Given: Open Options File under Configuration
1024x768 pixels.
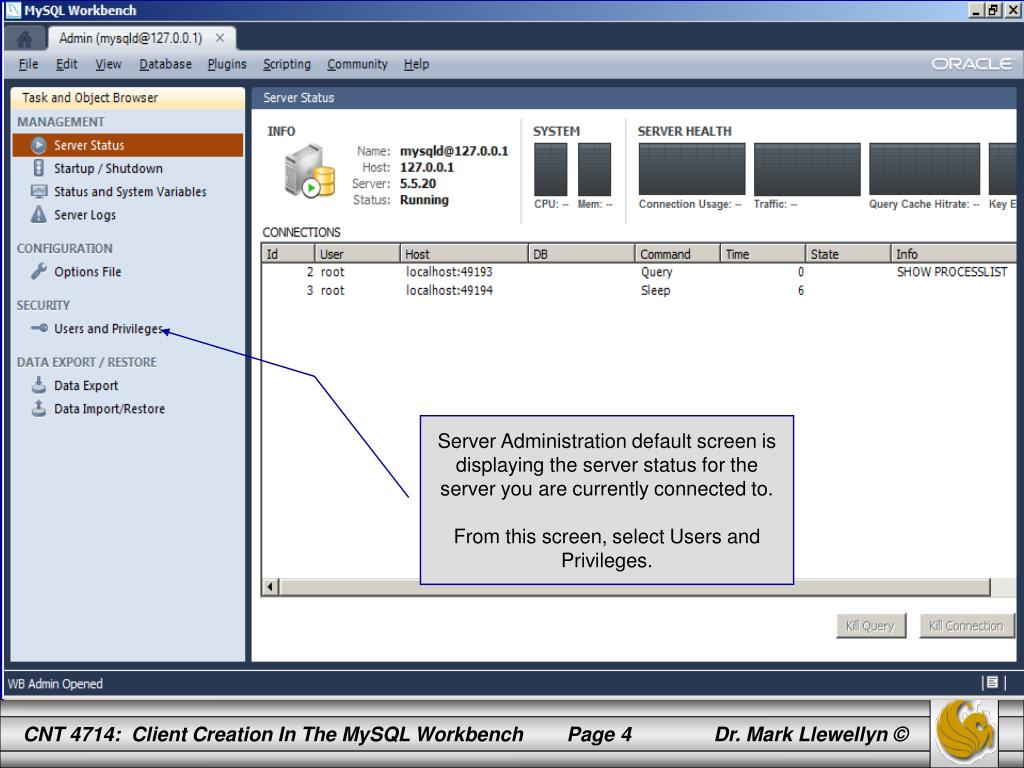Looking at the screenshot, I should (x=88, y=271).
